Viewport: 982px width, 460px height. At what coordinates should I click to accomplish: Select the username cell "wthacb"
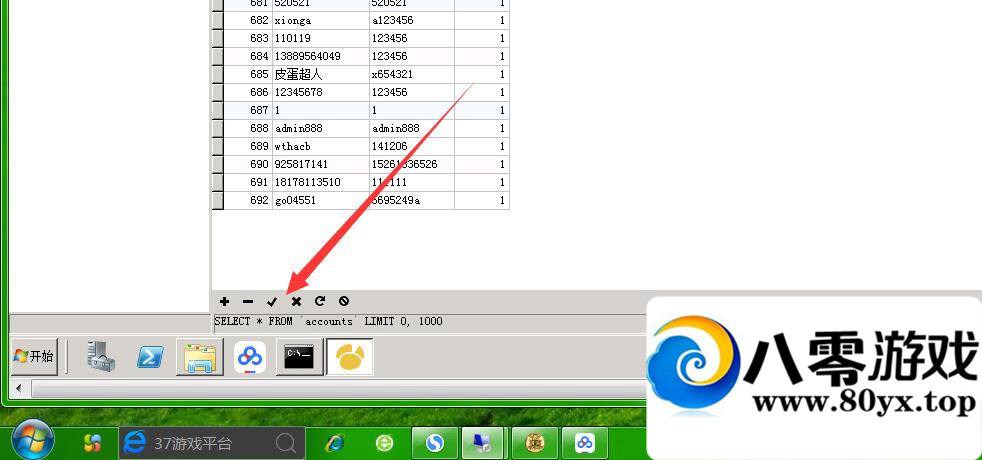coord(321,146)
